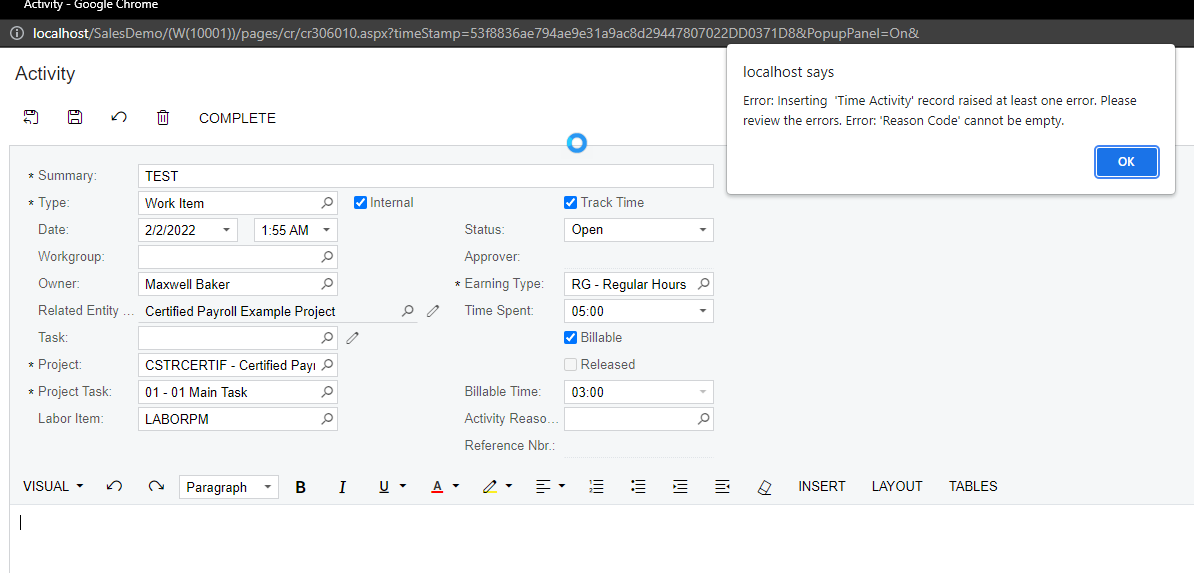Click the pencil icon beside Task
1194x573 pixels.
352,338
